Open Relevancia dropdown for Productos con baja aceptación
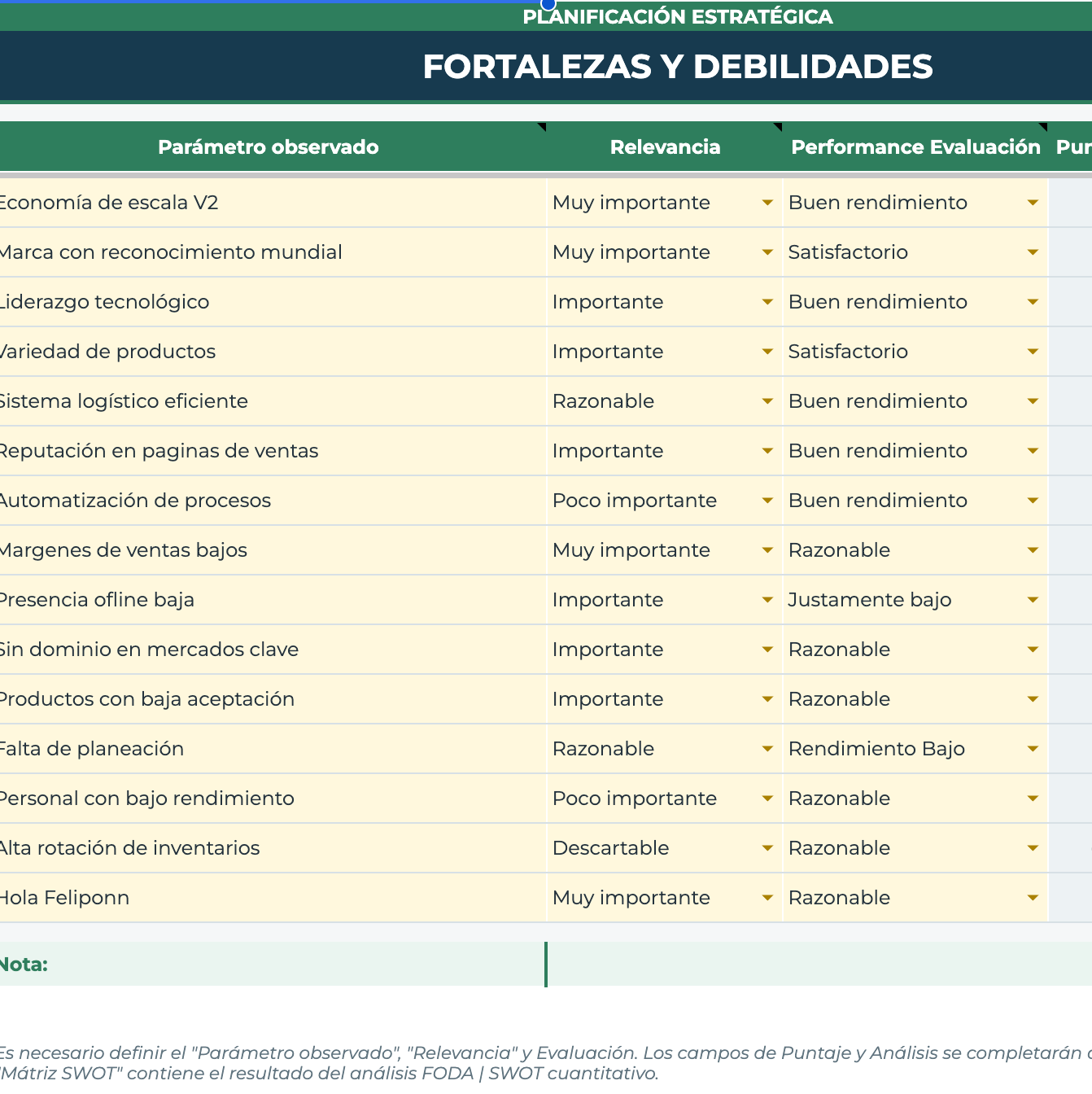Image resolution: width=1092 pixels, height=1094 pixels. point(767,699)
